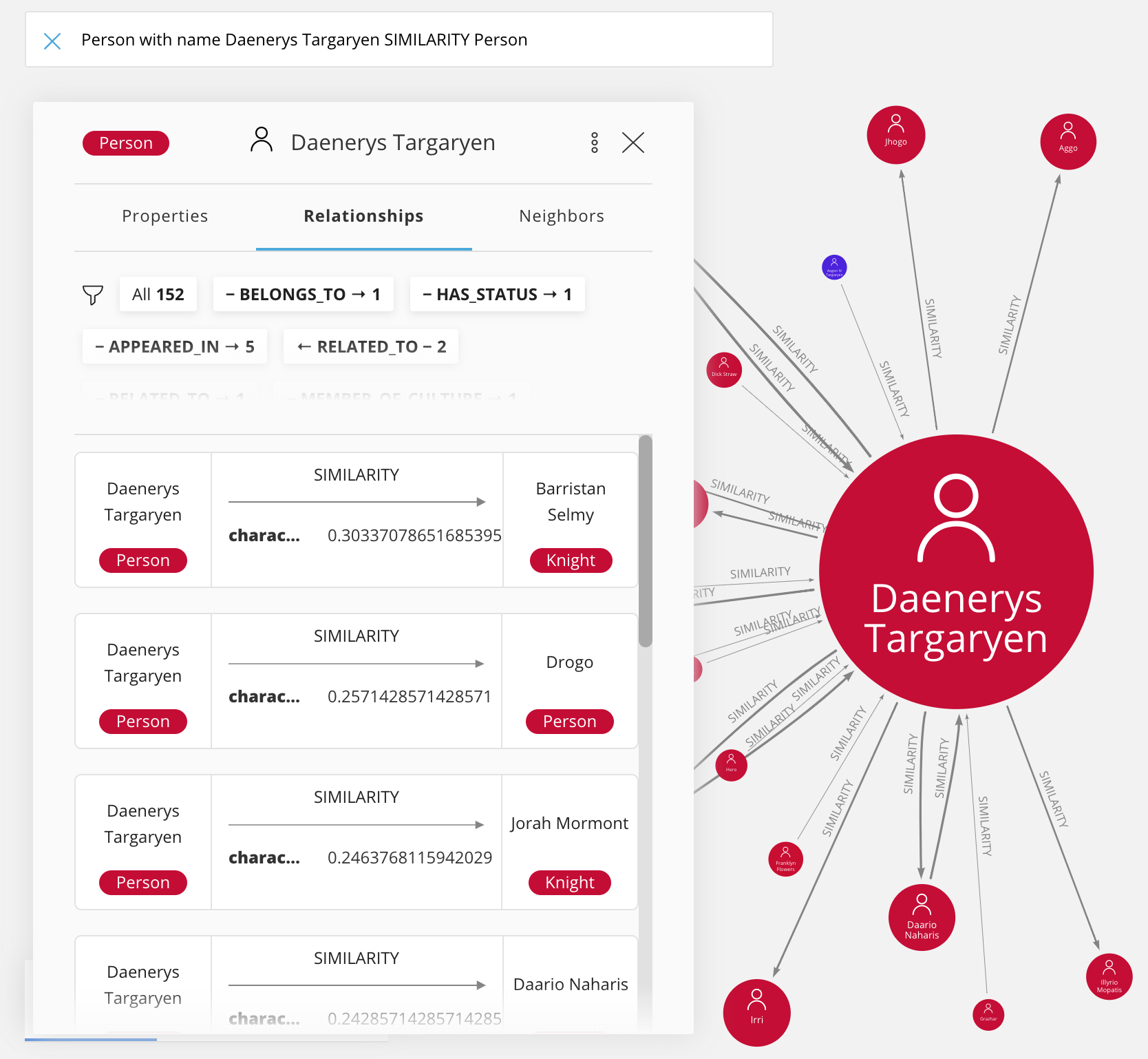Click Jorah Mormont in the relationship card

pos(570,824)
